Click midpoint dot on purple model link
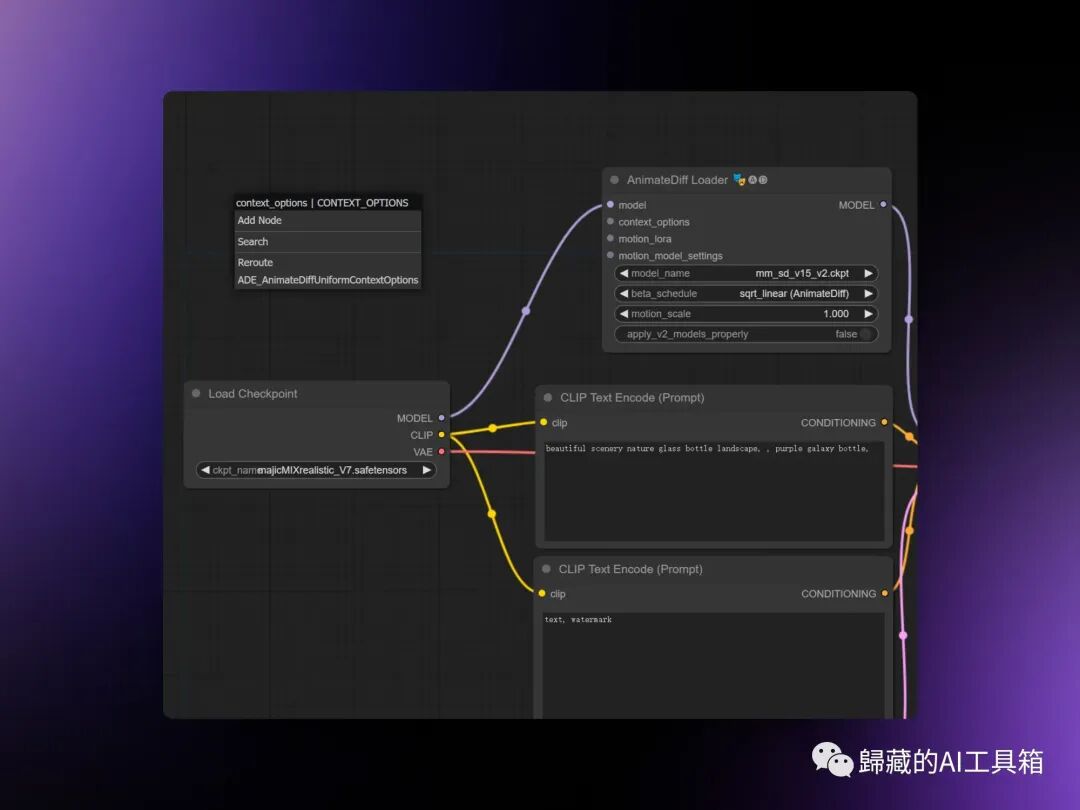 click(526, 311)
